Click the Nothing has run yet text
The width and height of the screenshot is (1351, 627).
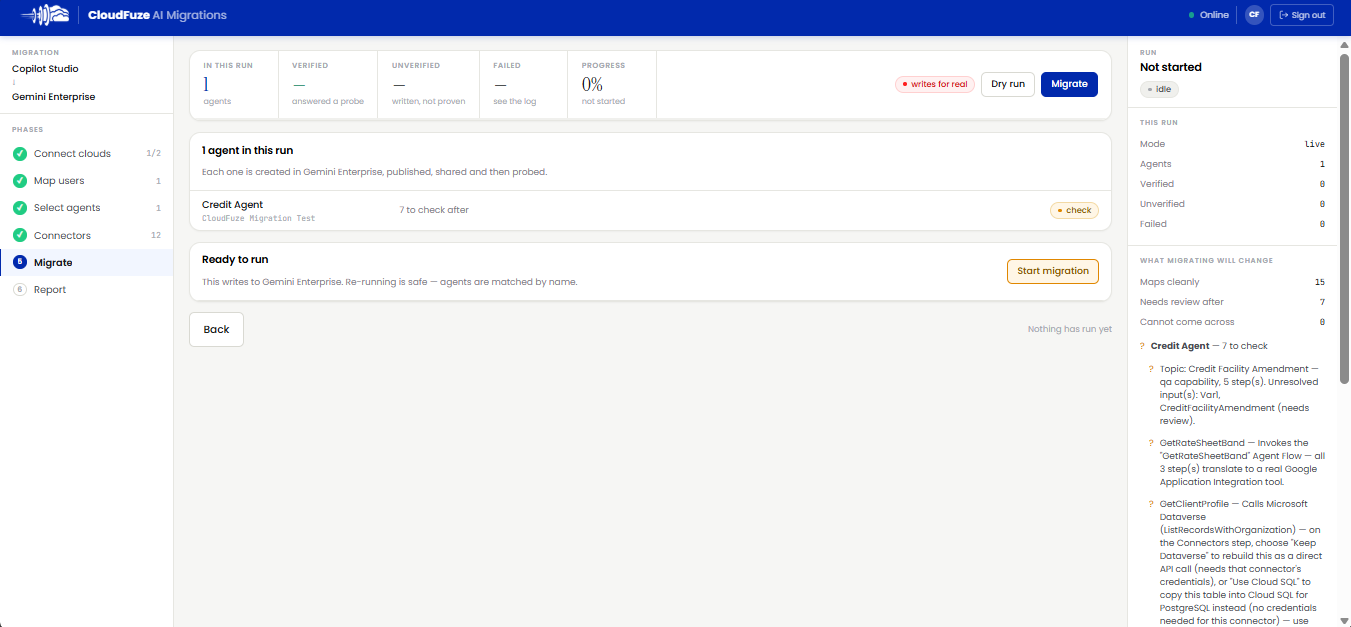[x=1070, y=329]
